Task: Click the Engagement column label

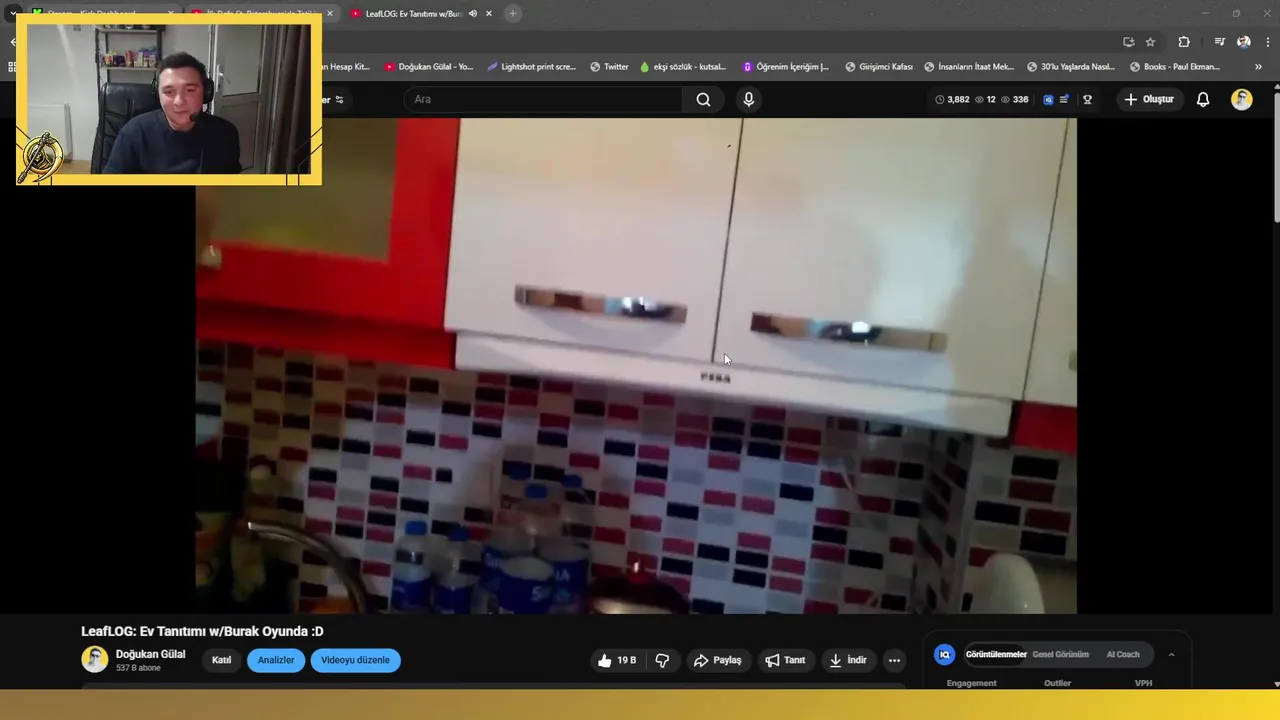Action: (971, 683)
